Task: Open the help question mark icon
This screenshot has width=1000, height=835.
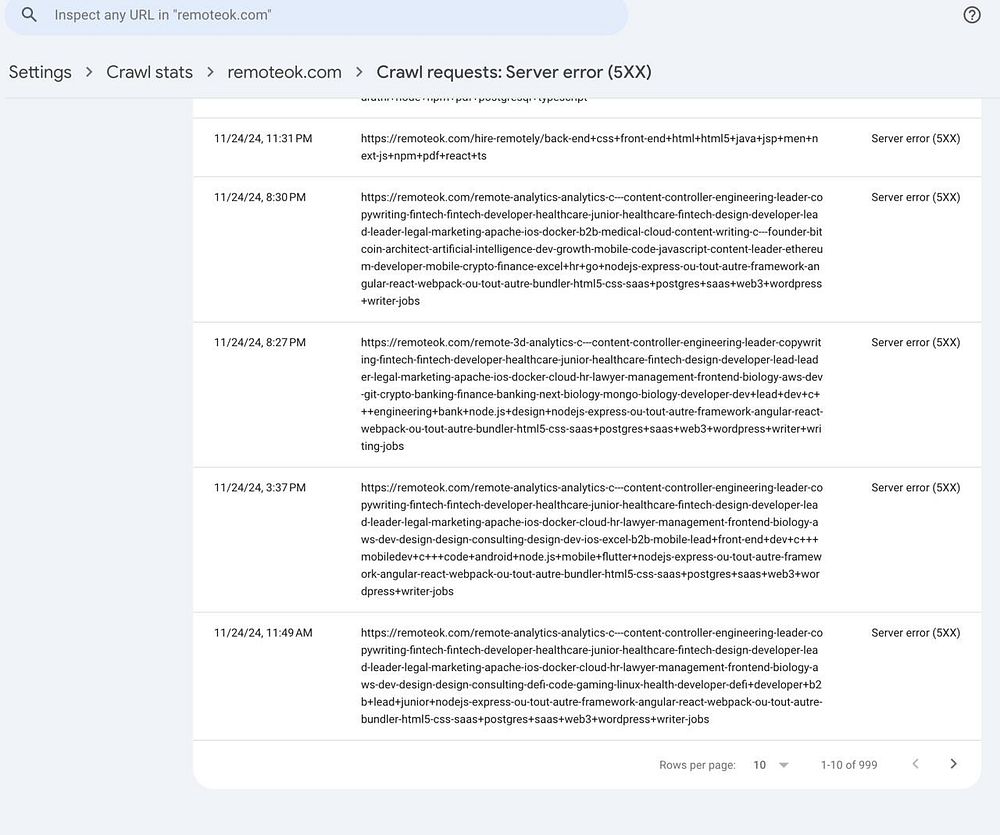Action: pos(971,15)
